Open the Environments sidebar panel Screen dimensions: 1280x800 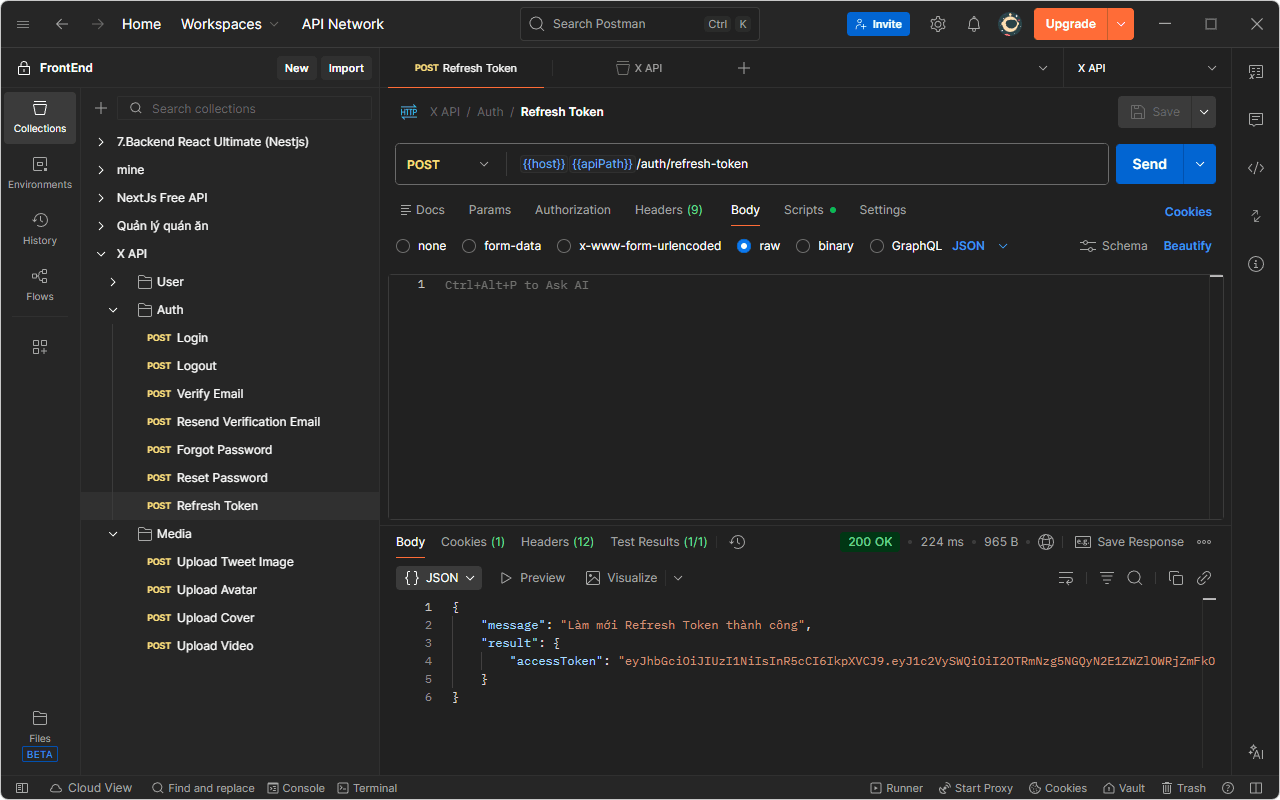pyautogui.click(x=40, y=173)
